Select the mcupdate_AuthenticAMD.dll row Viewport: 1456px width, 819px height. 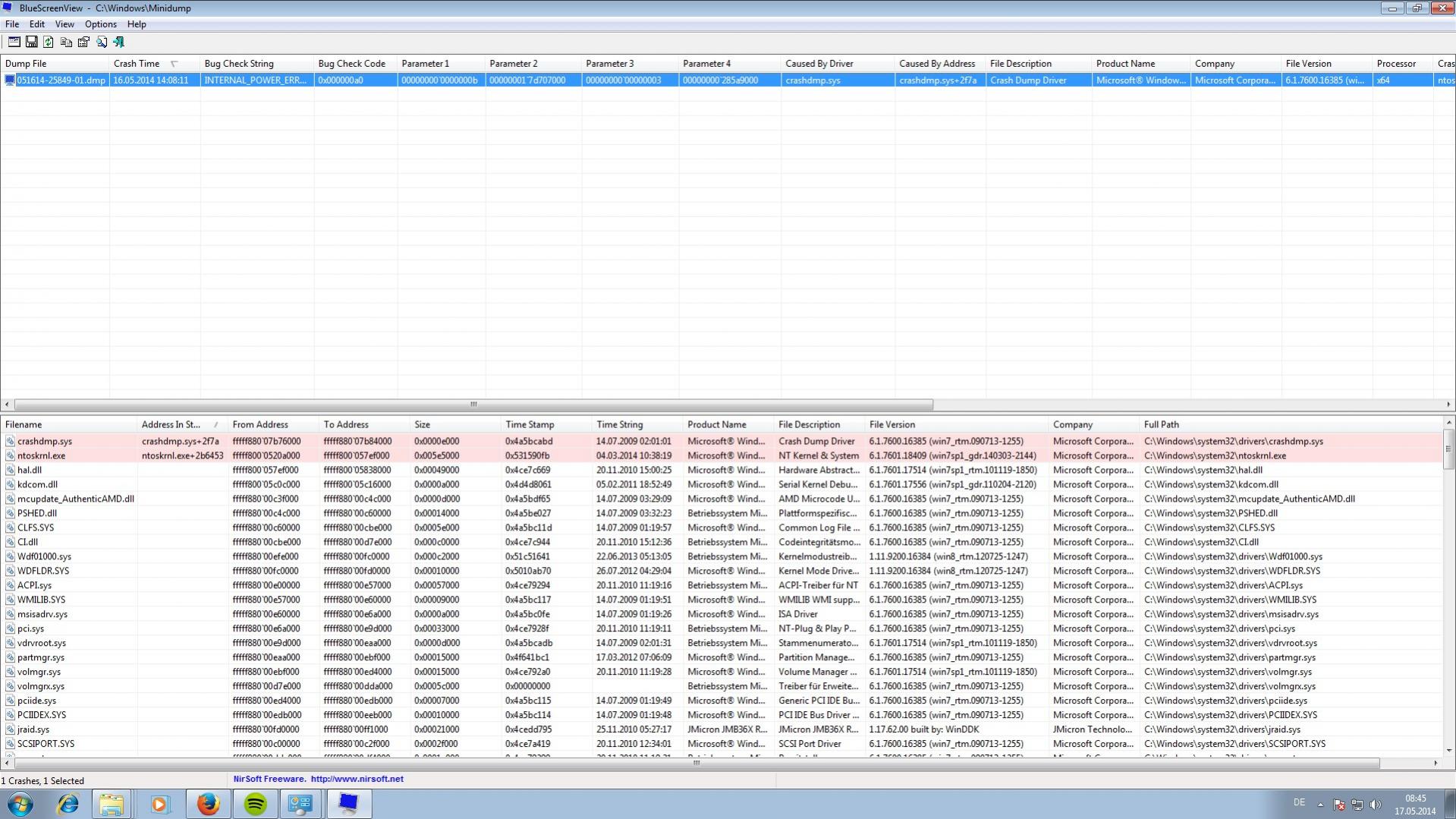pos(722,499)
